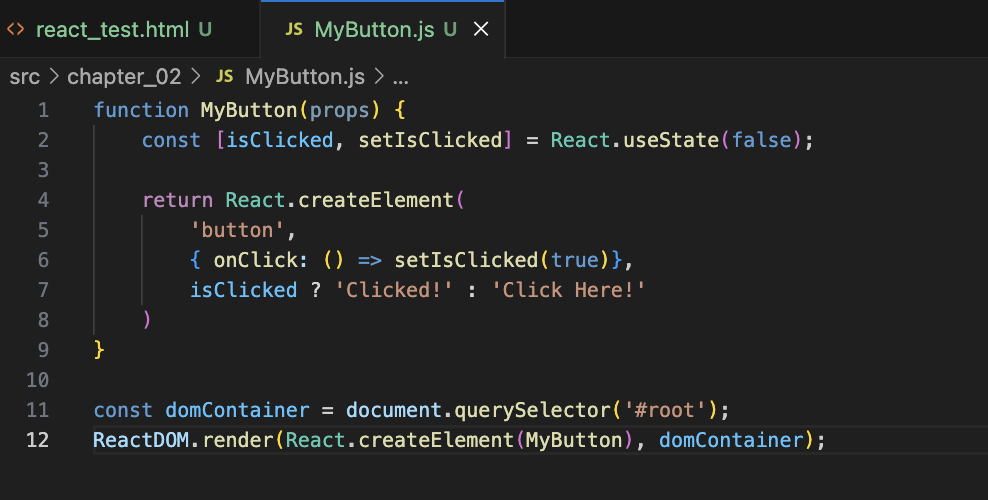Click the 'true' literal on line 6
Image resolution: width=988 pixels, height=500 pixels.
[x=575, y=260]
